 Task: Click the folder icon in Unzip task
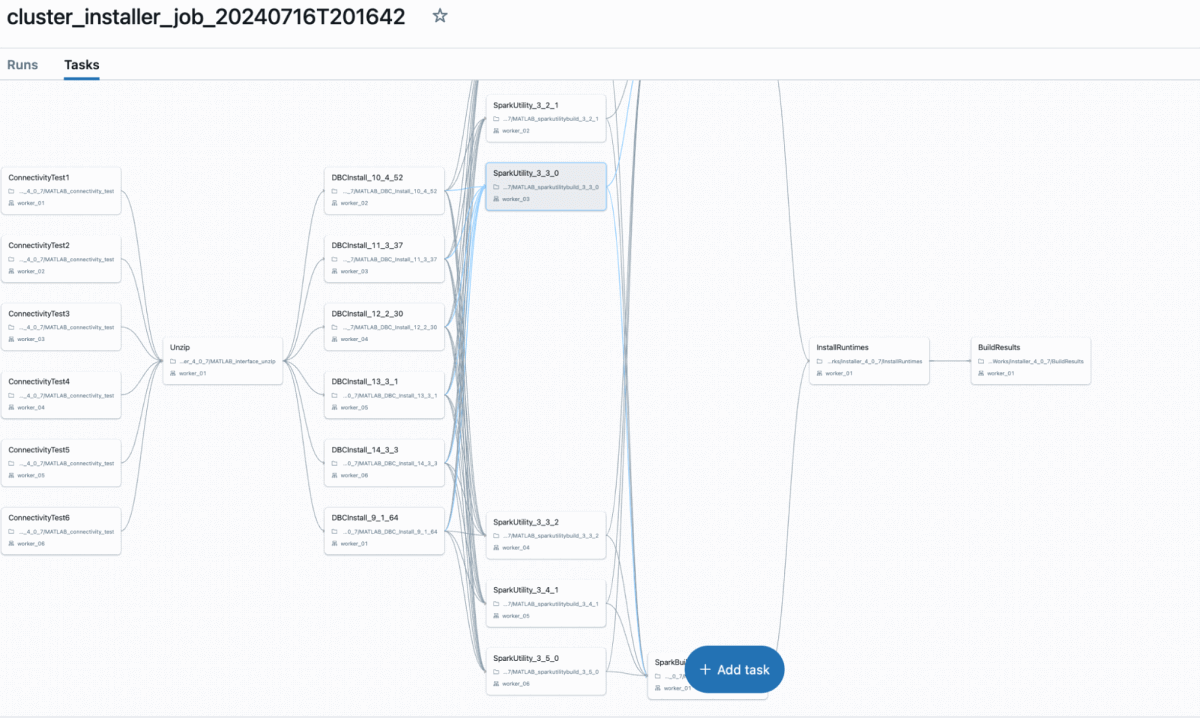(173, 360)
